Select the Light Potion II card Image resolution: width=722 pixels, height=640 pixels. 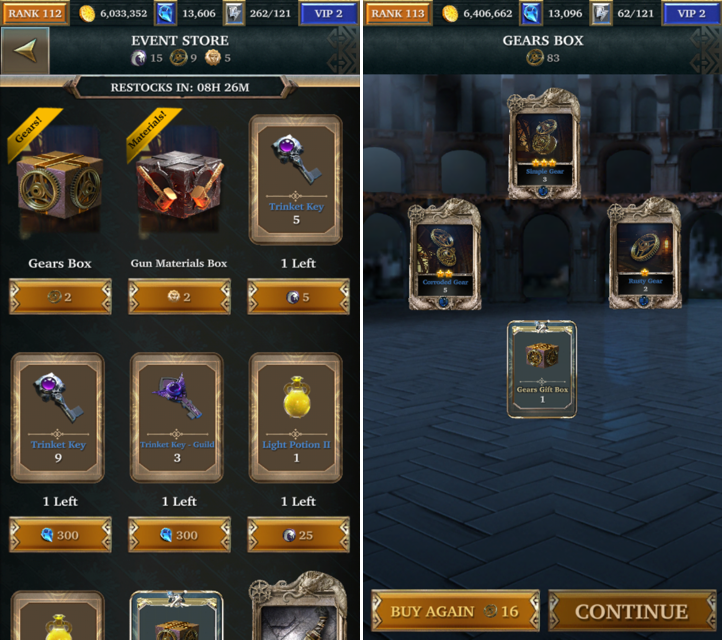coord(296,418)
